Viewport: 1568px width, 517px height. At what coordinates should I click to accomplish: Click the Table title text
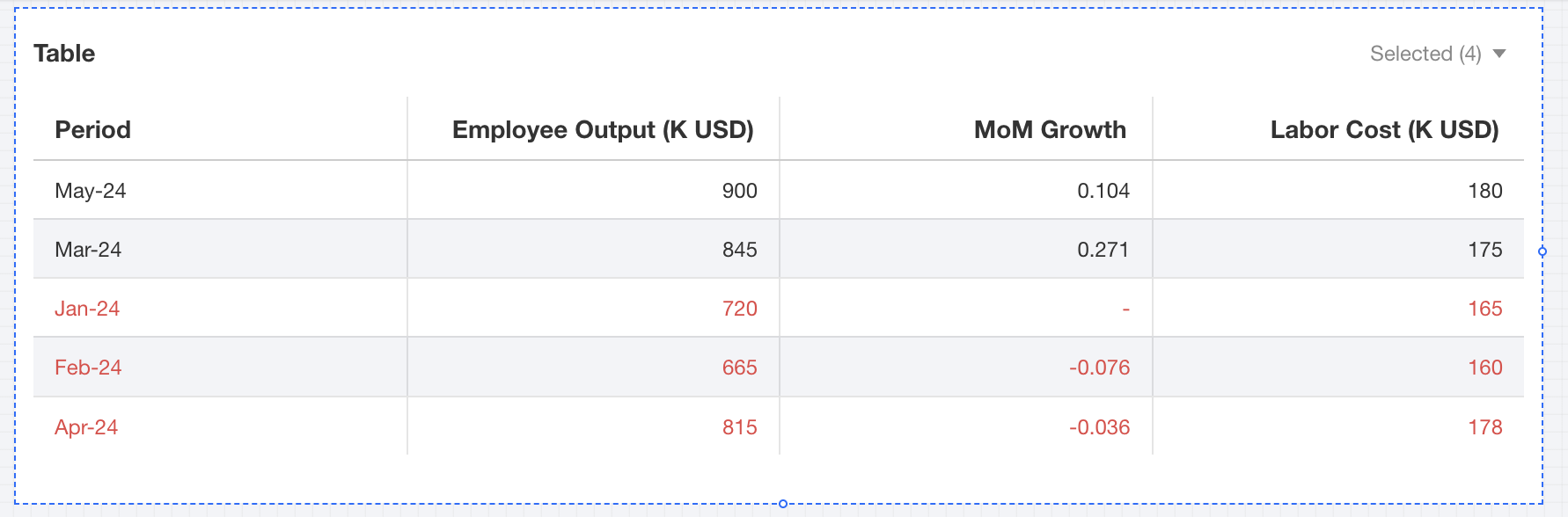click(64, 54)
